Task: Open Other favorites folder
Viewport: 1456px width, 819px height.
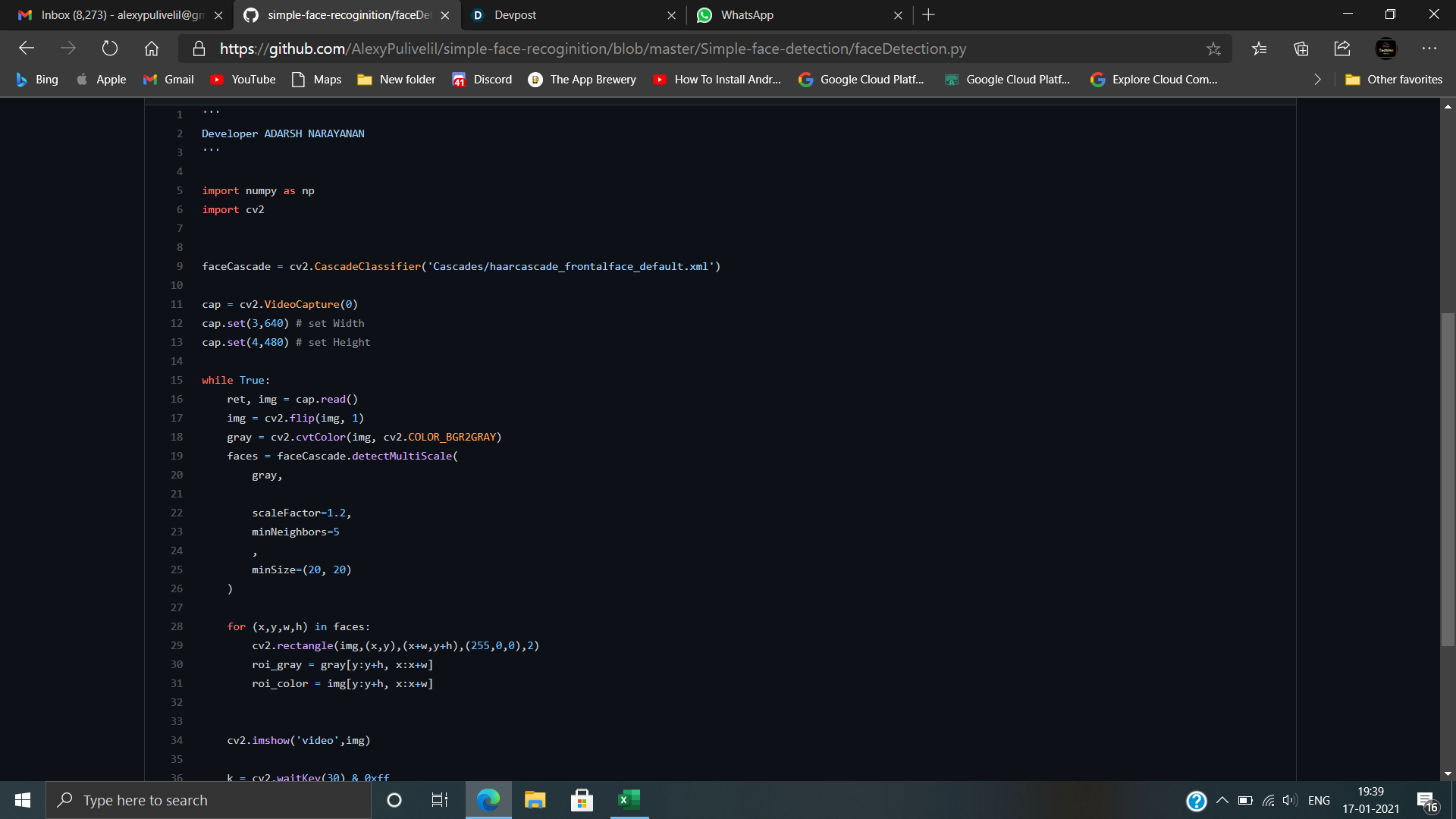Action: [1394, 80]
